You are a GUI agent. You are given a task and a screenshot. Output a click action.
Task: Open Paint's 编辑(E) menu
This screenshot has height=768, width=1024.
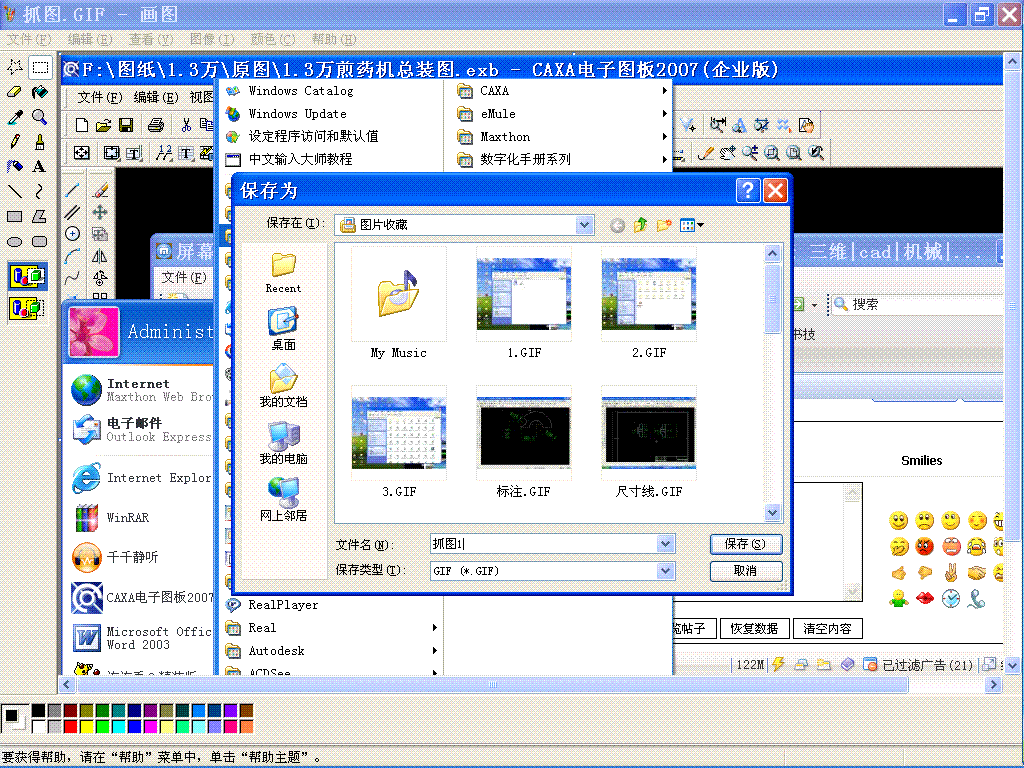[x=90, y=39]
